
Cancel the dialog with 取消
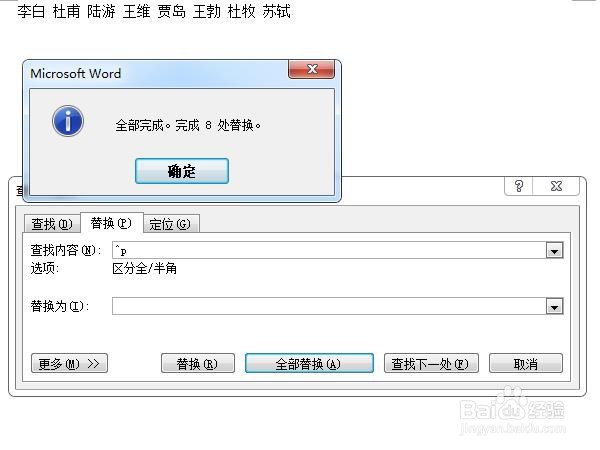pos(526,363)
